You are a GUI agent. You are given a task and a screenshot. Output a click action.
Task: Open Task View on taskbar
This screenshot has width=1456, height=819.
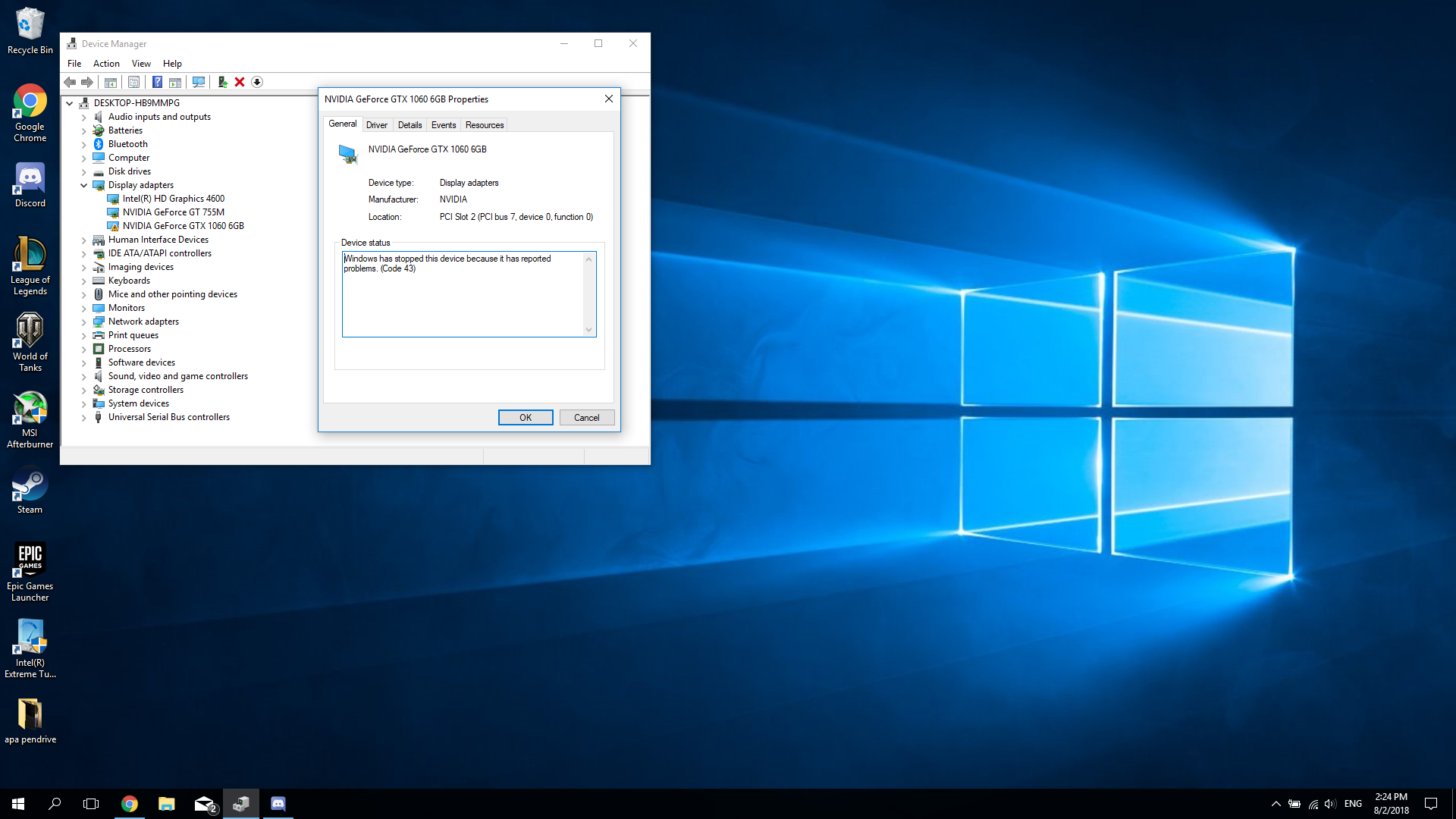[x=91, y=804]
